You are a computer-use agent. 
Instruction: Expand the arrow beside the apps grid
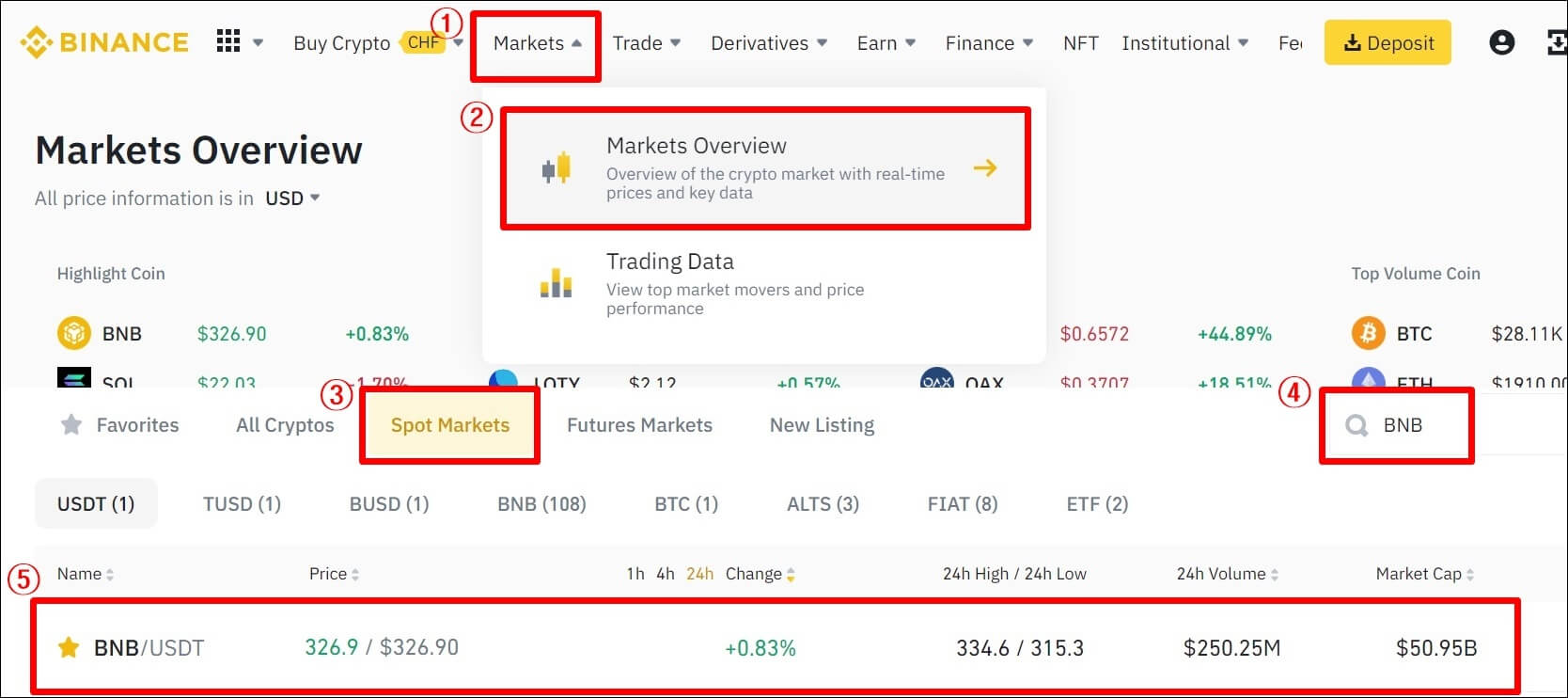point(258,42)
